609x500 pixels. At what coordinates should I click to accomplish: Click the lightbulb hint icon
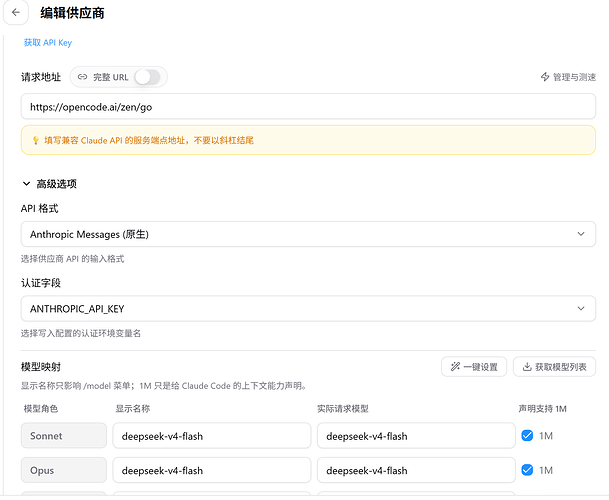pyautogui.click(x=35, y=140)
